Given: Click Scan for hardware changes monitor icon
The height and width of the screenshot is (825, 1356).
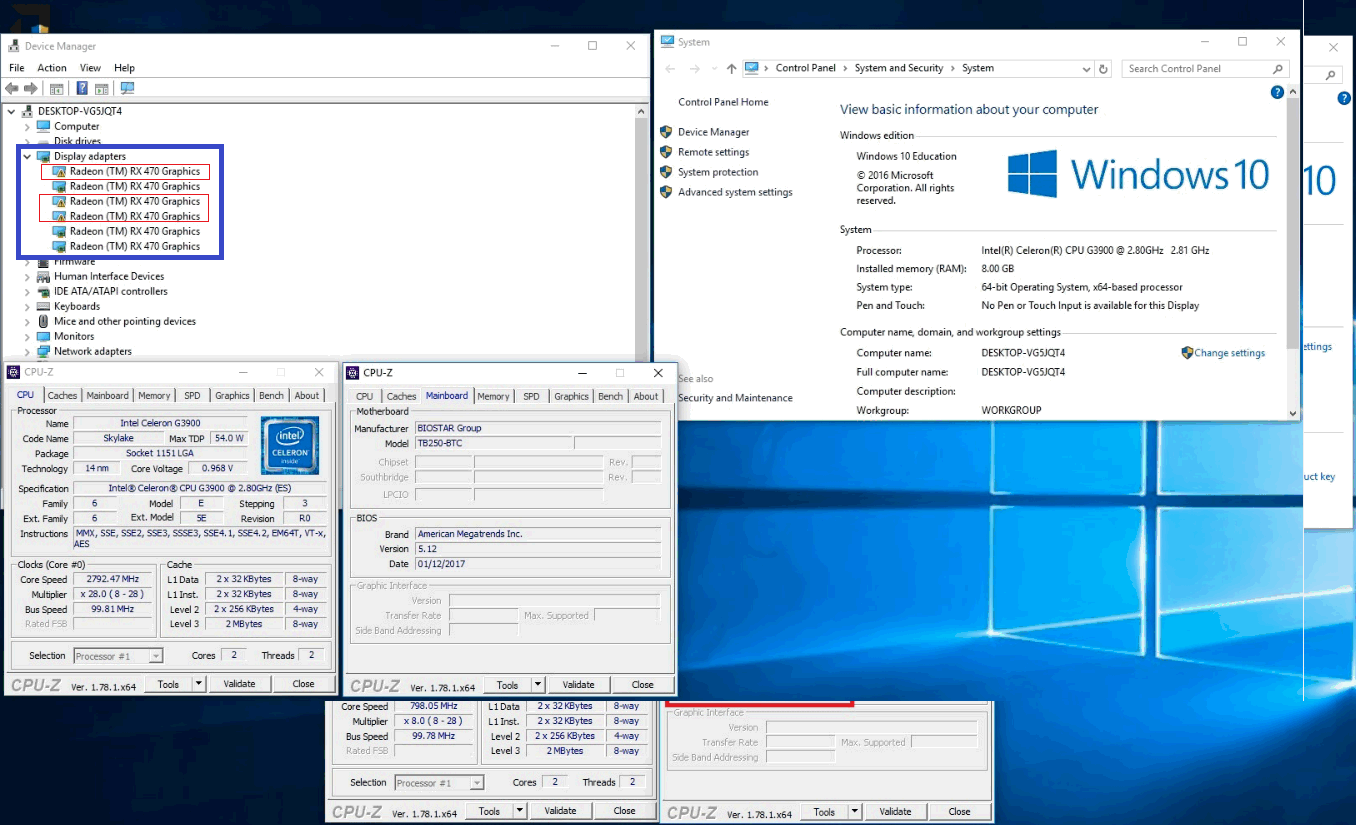Looking at the screenshot, I should tap(127, 89).
